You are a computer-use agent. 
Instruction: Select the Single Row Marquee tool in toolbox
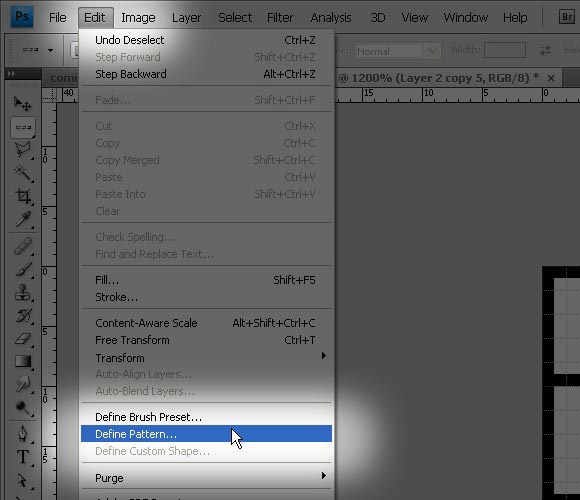23,127
